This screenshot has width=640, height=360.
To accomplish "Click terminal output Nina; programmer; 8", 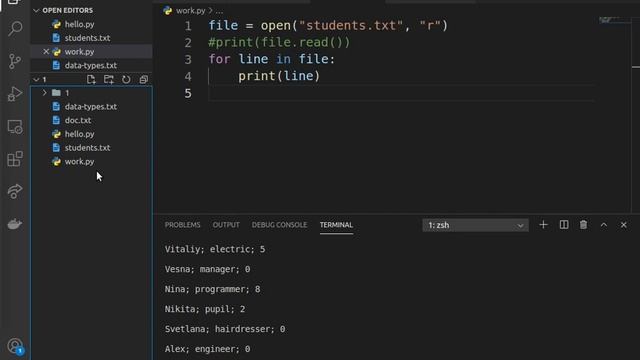I will coord(212,289).
